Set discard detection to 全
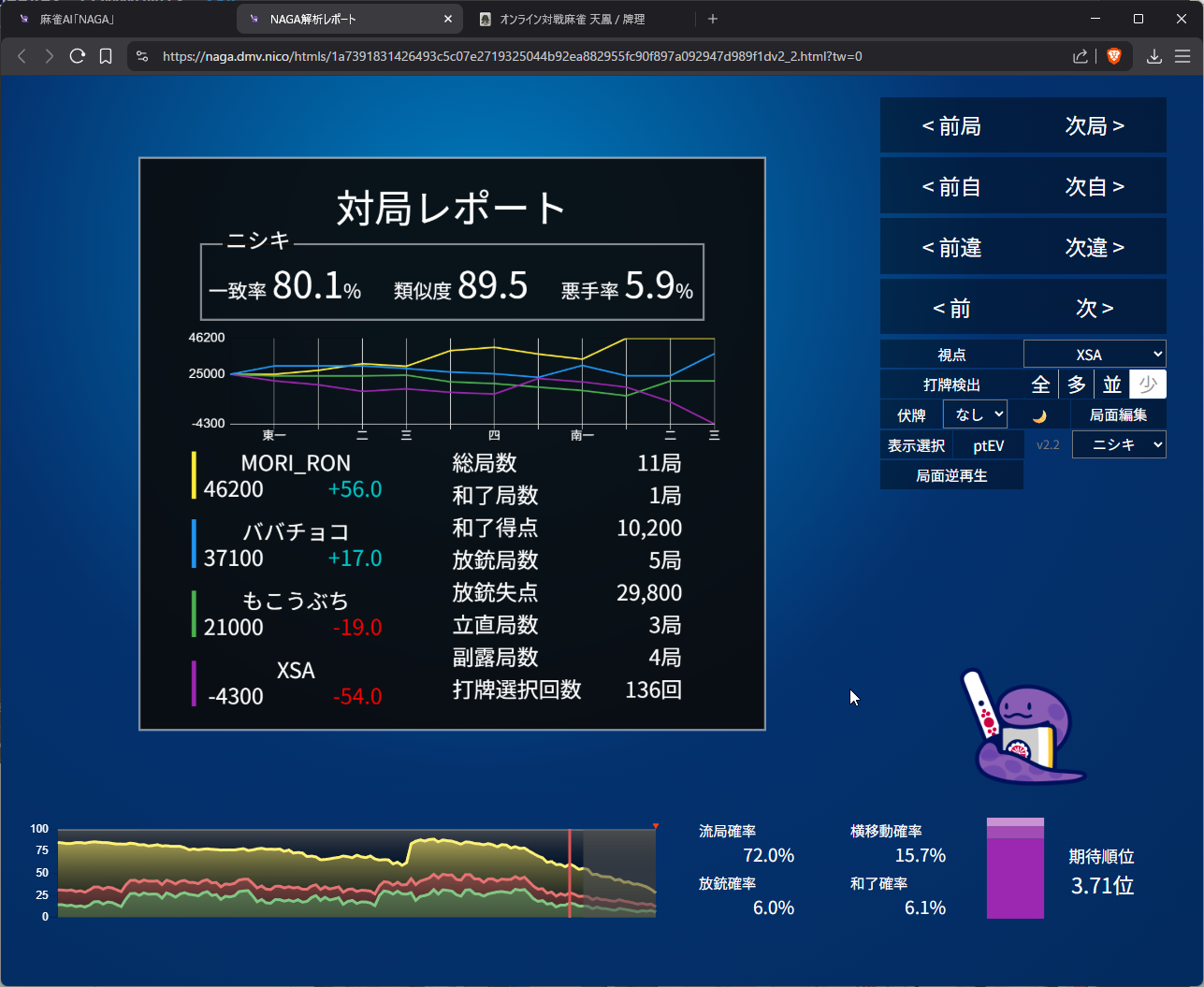Image resolution: width=1204 pixels, height=987 pixels. [x=1040, y=385]
